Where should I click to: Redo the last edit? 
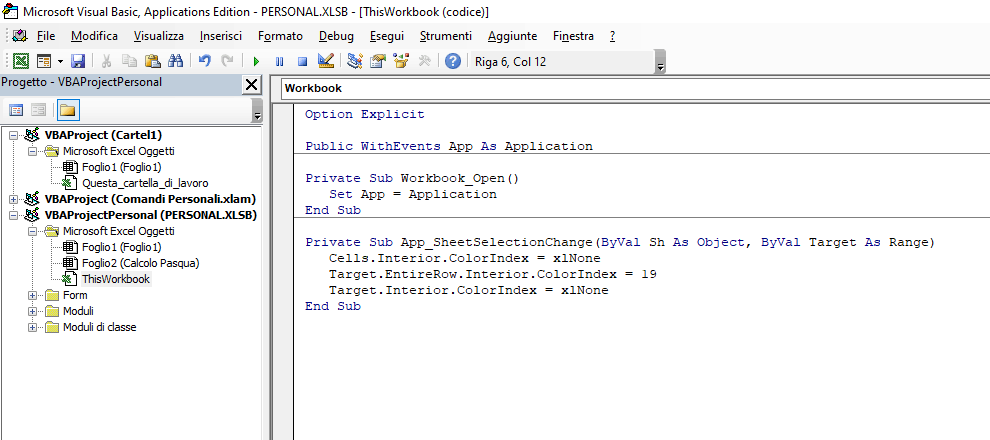point(227,61)
